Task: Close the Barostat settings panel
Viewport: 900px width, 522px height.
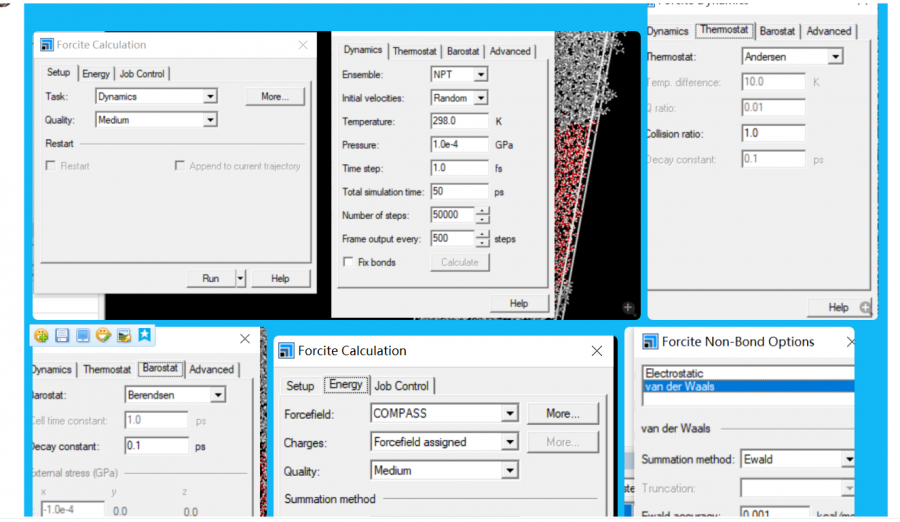Action: (245, 339)
